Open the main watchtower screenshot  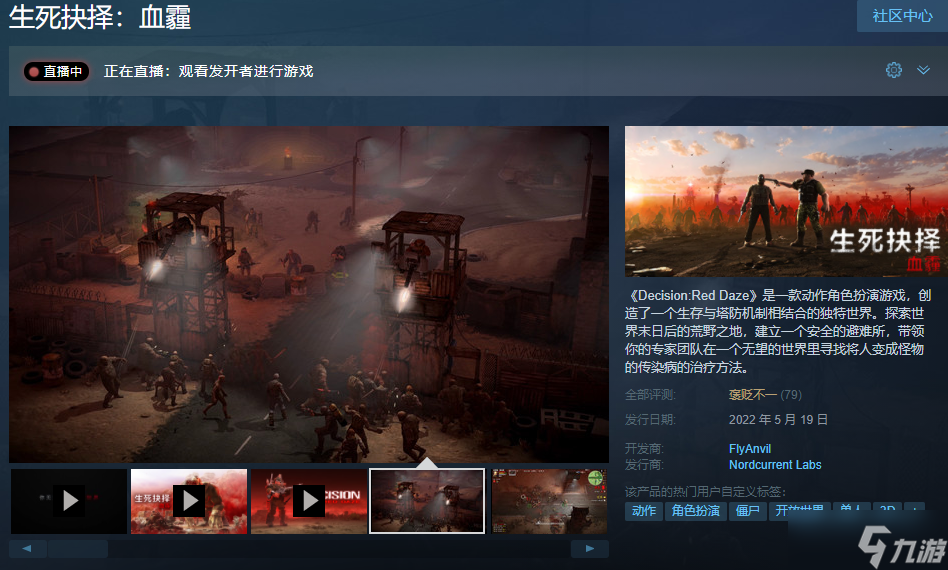pos(309,294)
